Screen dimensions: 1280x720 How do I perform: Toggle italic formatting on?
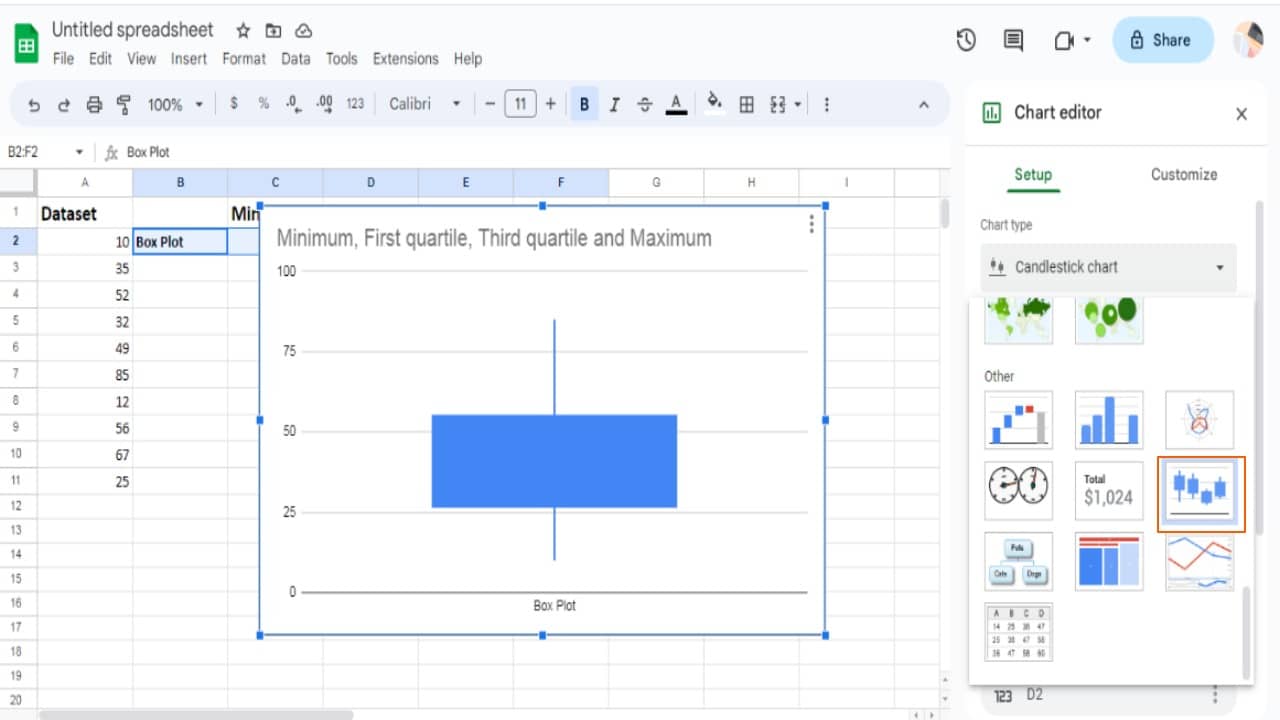pos(614,103)
